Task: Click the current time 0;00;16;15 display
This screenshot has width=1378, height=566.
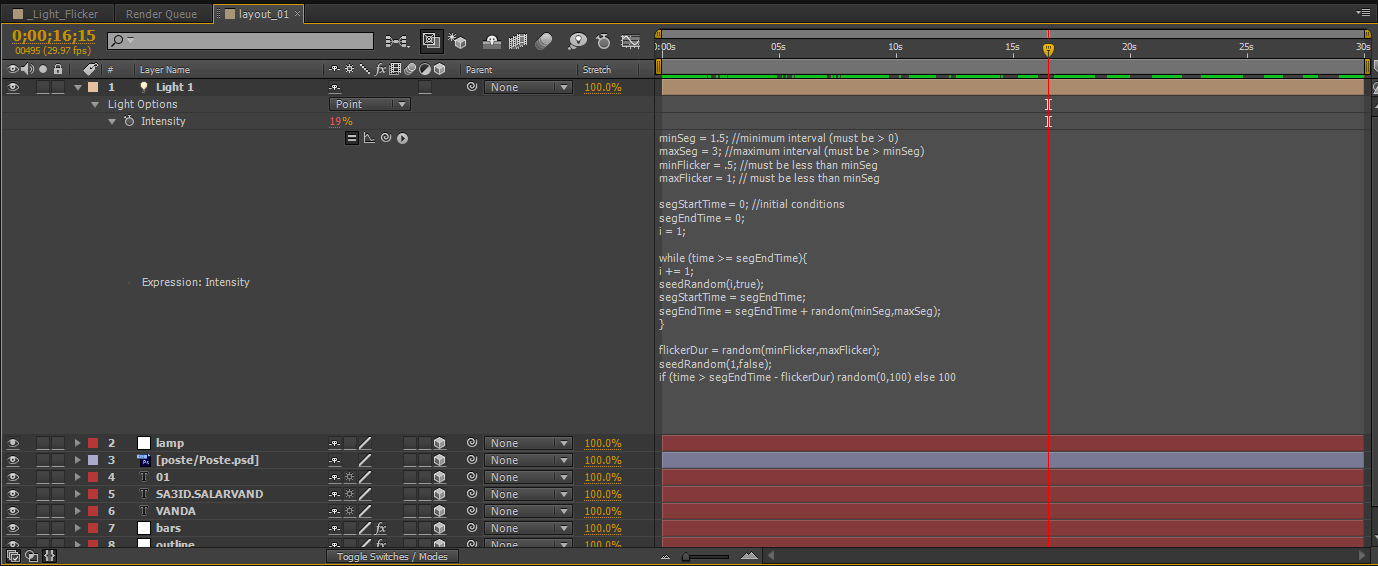Action: click(x=54, y=36)
